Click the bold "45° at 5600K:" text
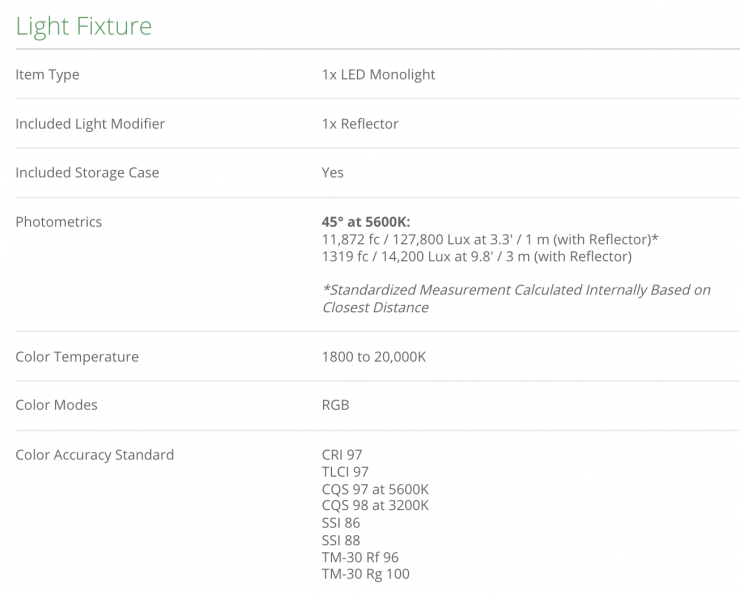Viewport: 740px width, 594px height. point(366,222)
